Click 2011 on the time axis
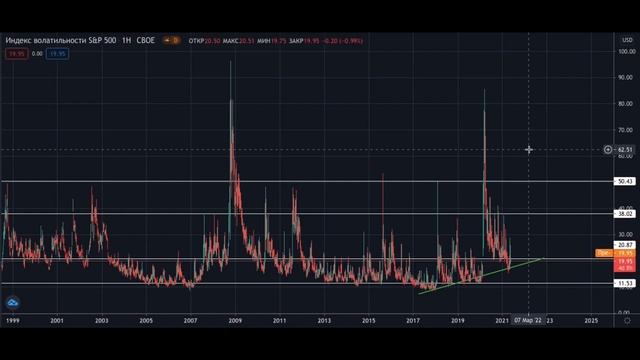640x360 pixels. (x=280, y=321)
